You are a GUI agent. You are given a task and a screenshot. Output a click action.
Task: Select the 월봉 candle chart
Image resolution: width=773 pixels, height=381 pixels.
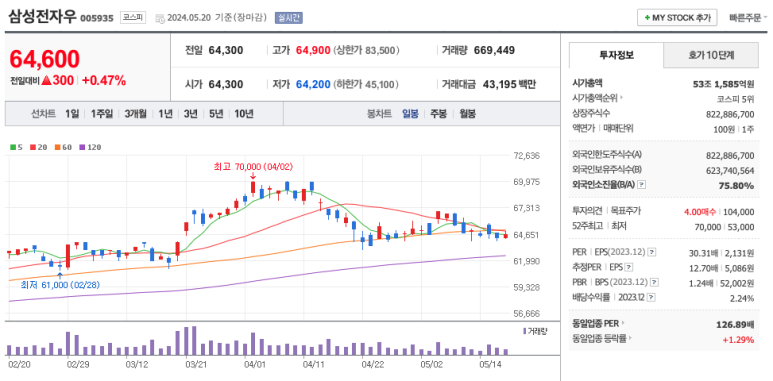click(x=467, y=114)
